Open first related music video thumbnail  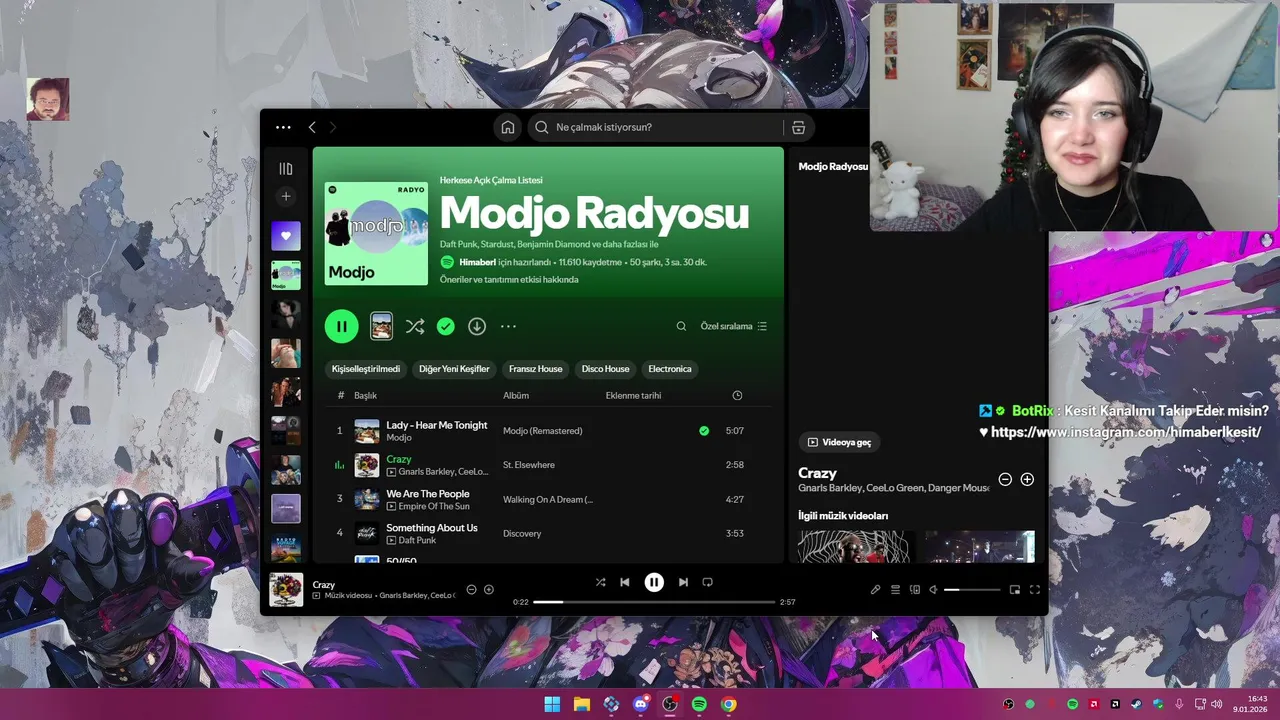point(854,547)
